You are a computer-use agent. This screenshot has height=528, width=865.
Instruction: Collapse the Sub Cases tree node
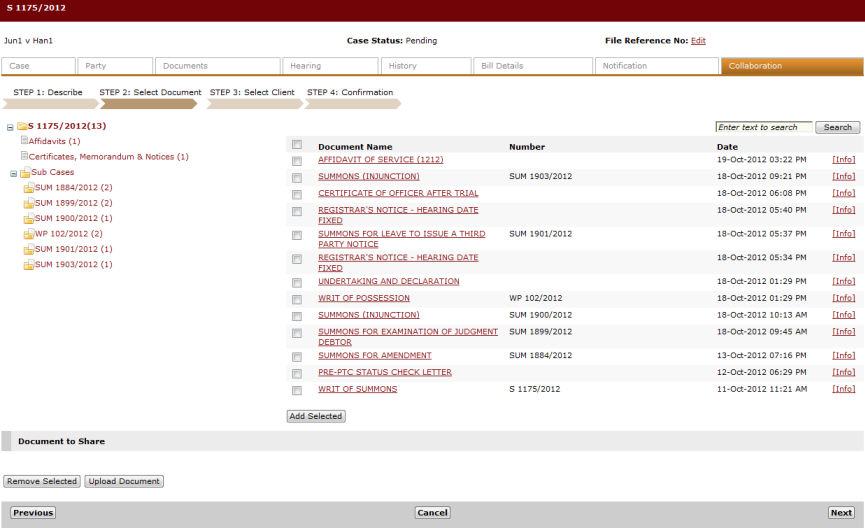pyautogui.click(x=13, y=173)
